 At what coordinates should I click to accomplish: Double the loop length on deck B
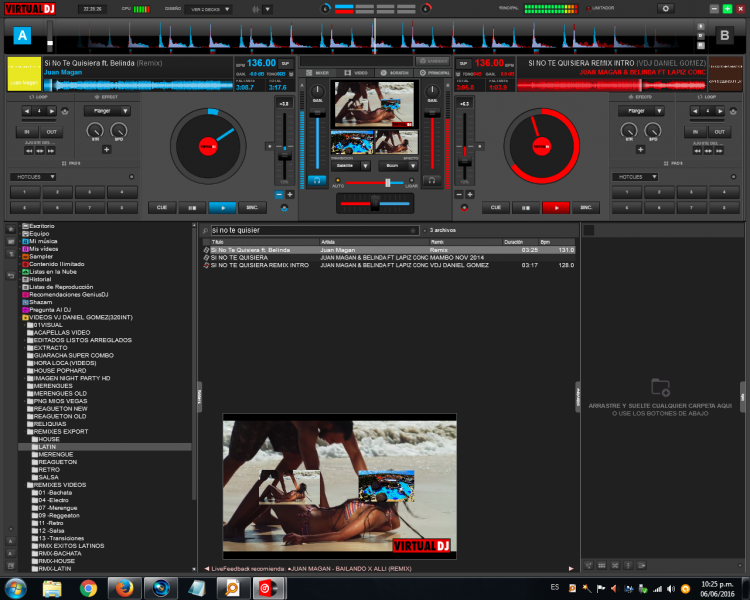pos(720,111)
